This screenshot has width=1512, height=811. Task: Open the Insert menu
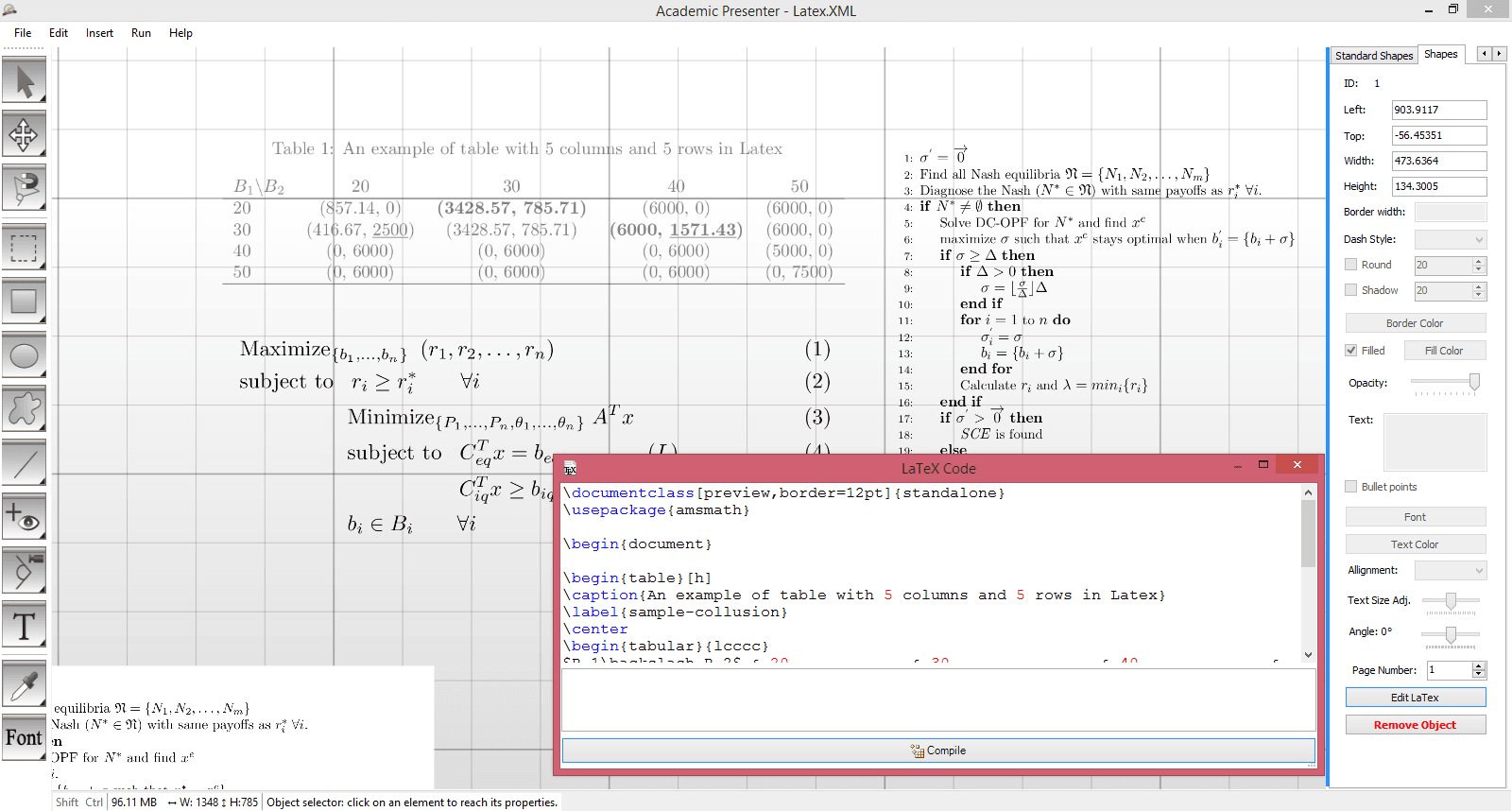point(99,33)
